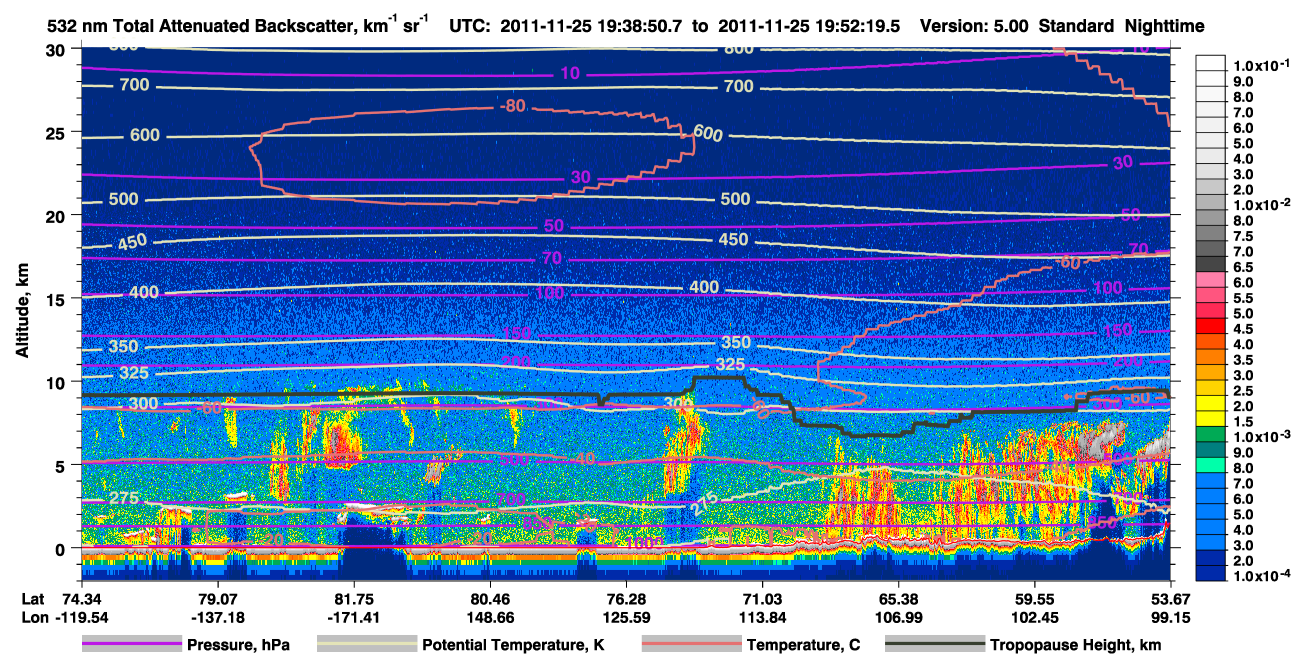Click the colorbar label '1.5'

pos(1244,422)
